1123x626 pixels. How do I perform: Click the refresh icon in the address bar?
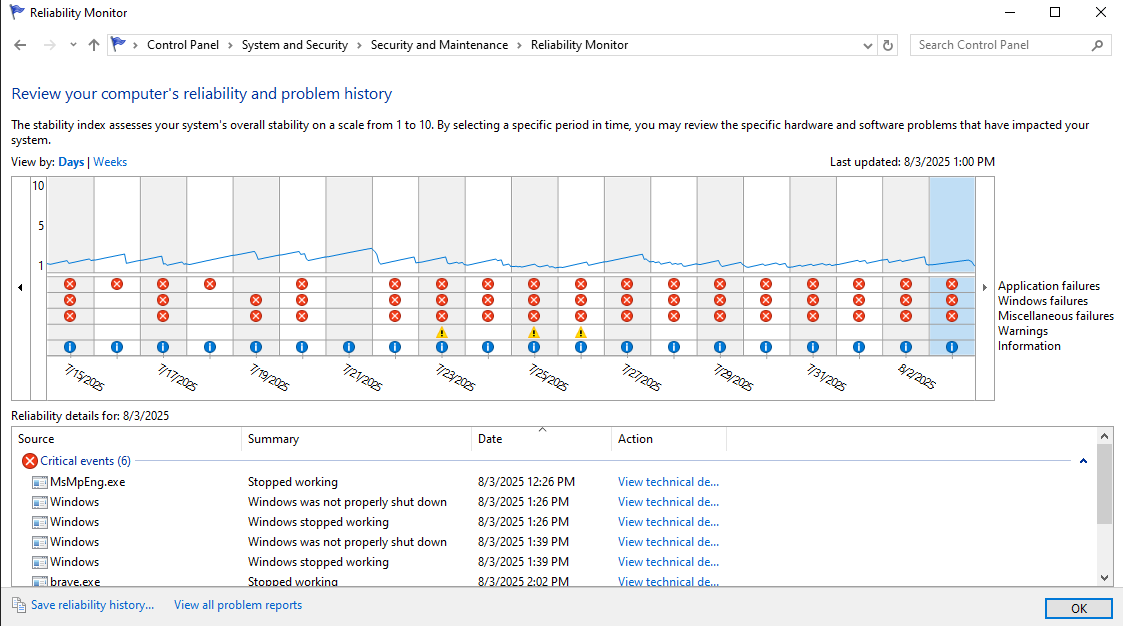(887, 44)
